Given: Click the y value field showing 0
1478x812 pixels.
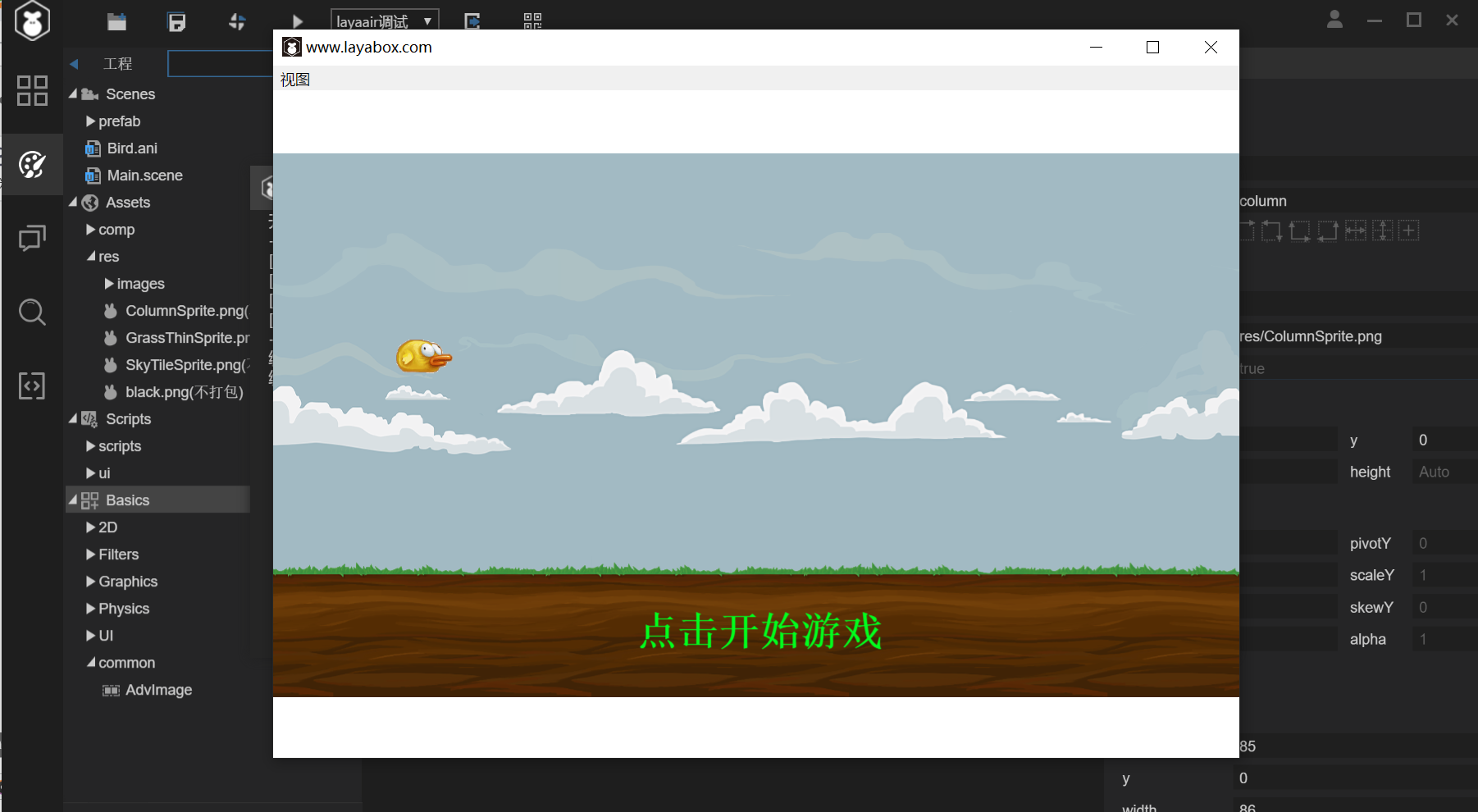Looking at the screenshot, I should [1444, 440].
